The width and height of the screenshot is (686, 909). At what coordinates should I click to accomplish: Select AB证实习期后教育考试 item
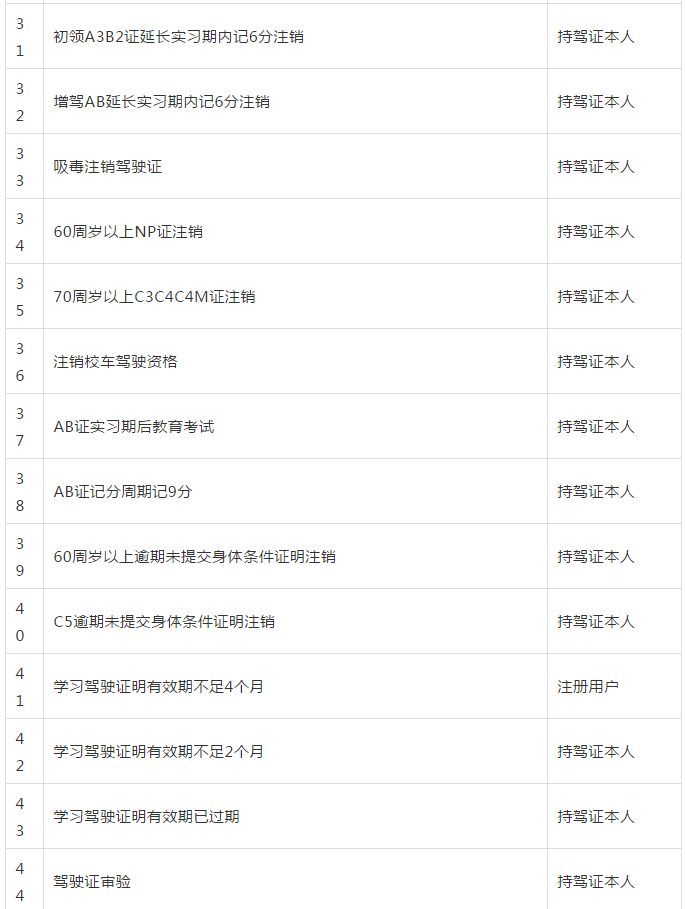coord(134,426)
